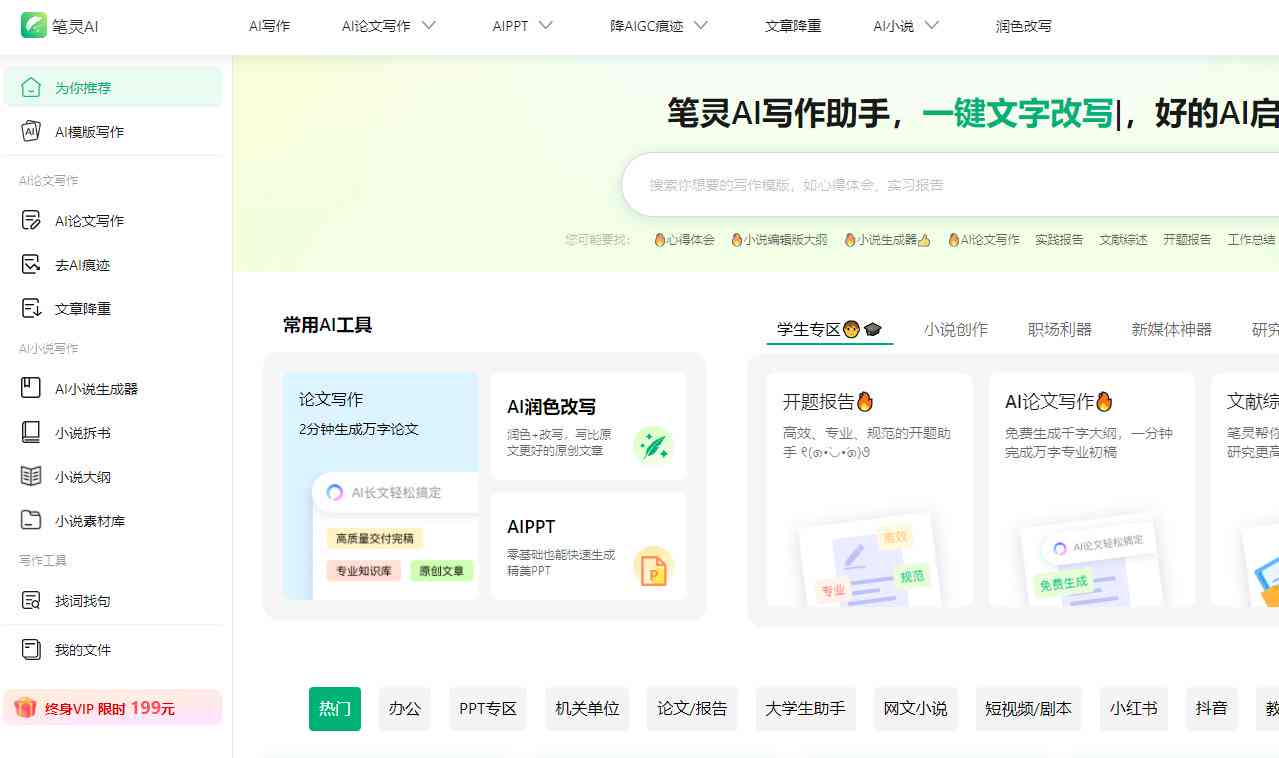Click the 小说素材库 folder icon
Viewport: 1279px width, 758px height.
click(31, 520)
